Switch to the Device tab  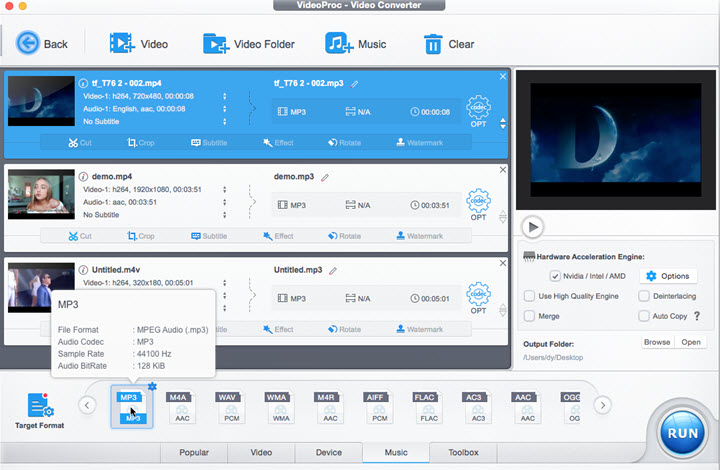[x=329, y=453]
